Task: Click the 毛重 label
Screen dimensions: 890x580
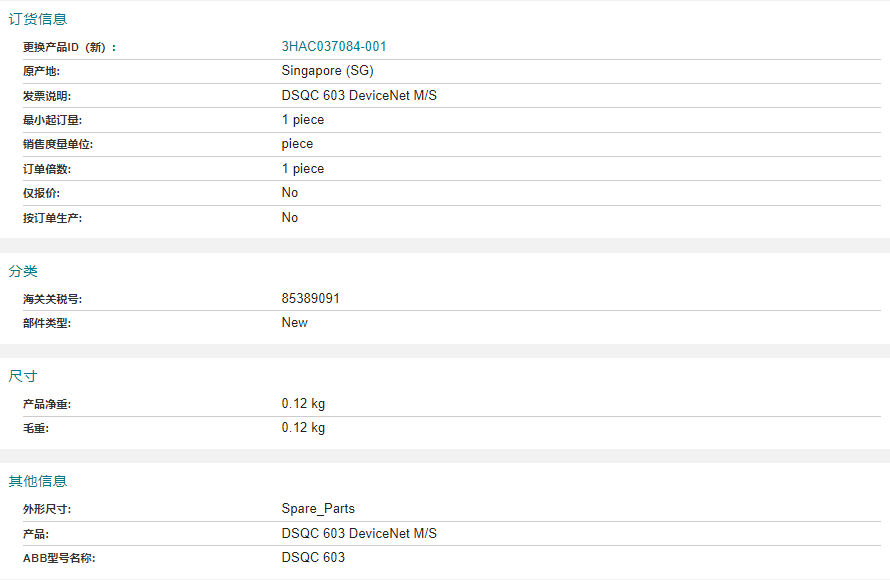Action: 35,428
